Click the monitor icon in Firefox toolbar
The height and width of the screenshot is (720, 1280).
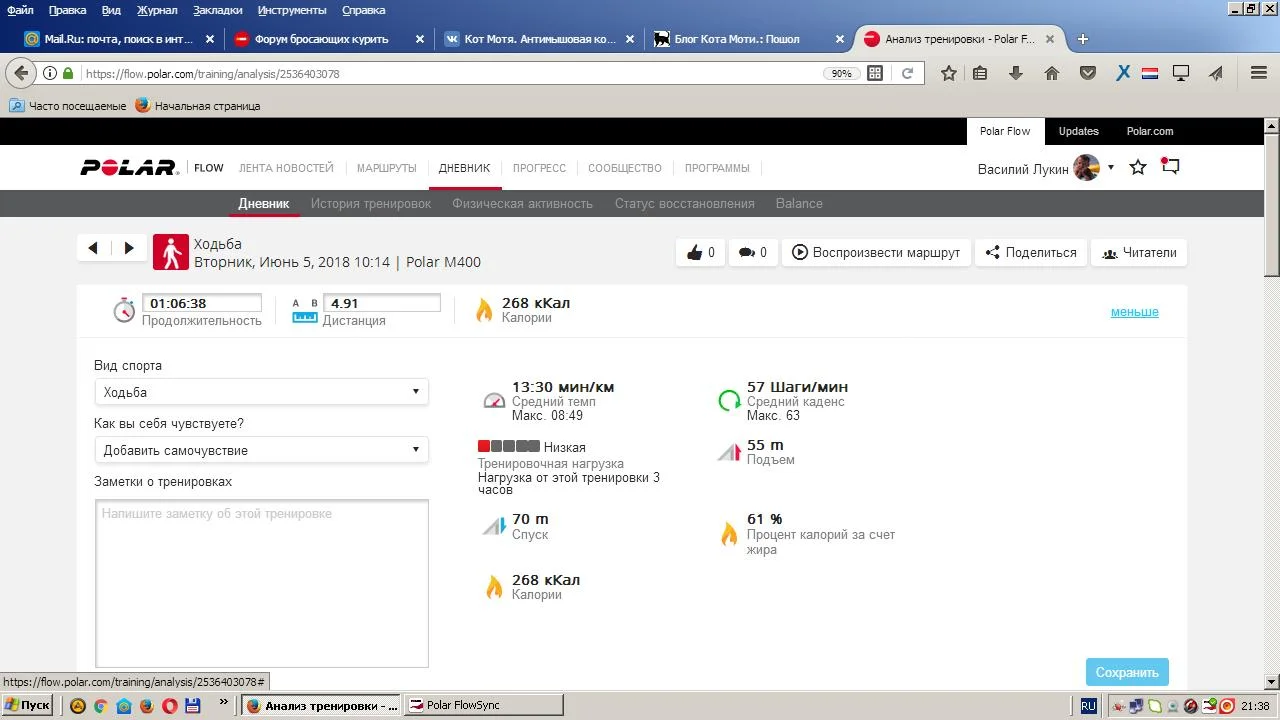pos(1181,73)
